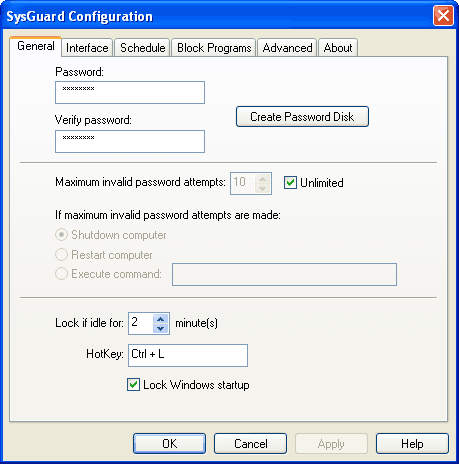The height and width of the screenshot is (464, 459).
Task: Close the SysGuard Configuration window
Action: pyautogui.click(x=443, y=15)
